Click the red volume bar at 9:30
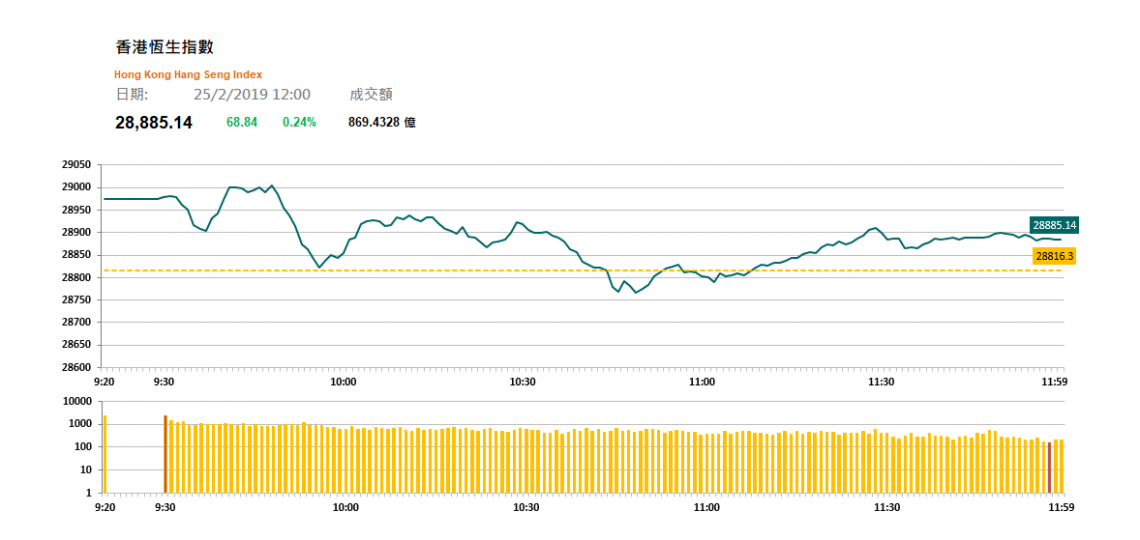This screenshot has height=540, width=1140. pos(165,454)
